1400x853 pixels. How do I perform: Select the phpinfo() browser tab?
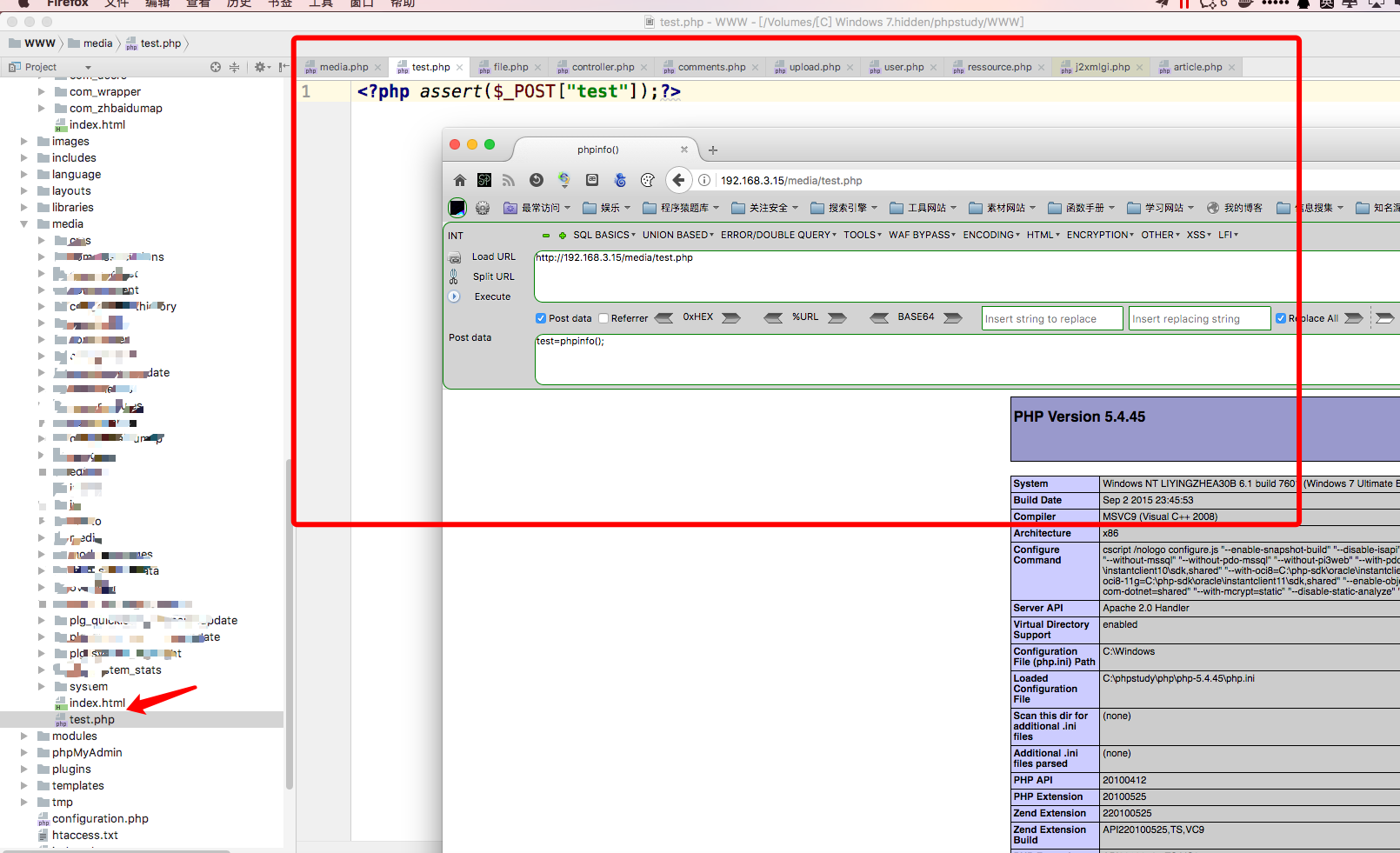point(598,150)
